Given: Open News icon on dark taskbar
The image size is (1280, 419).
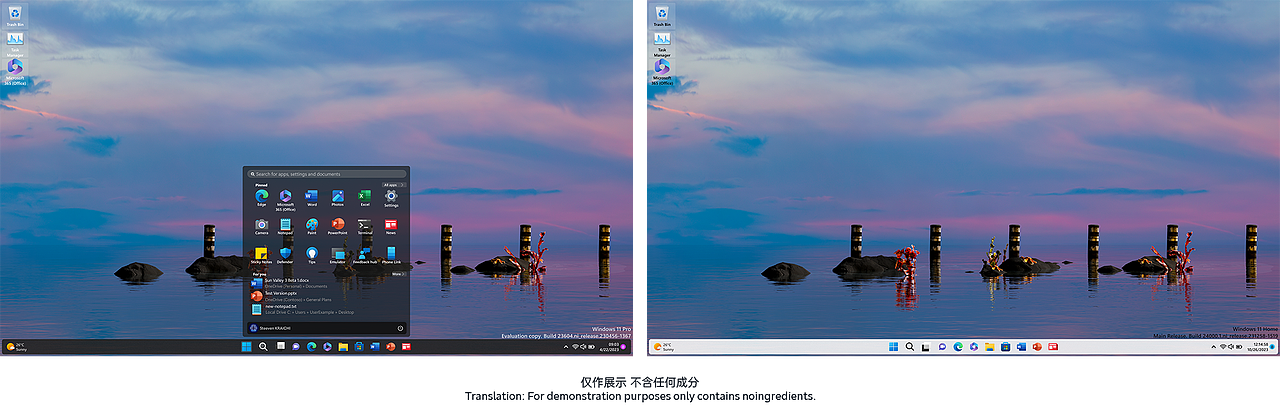Looking at the screenshot, I should click(406, 347).
